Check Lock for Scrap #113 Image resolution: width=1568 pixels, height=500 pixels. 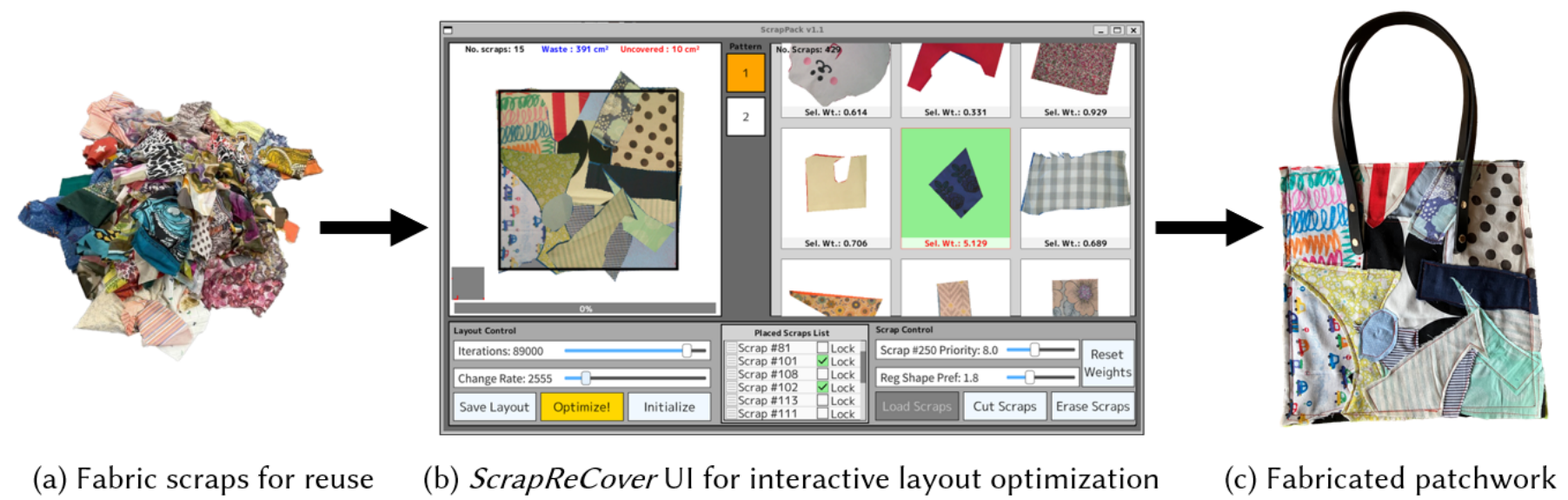[822, 401]
